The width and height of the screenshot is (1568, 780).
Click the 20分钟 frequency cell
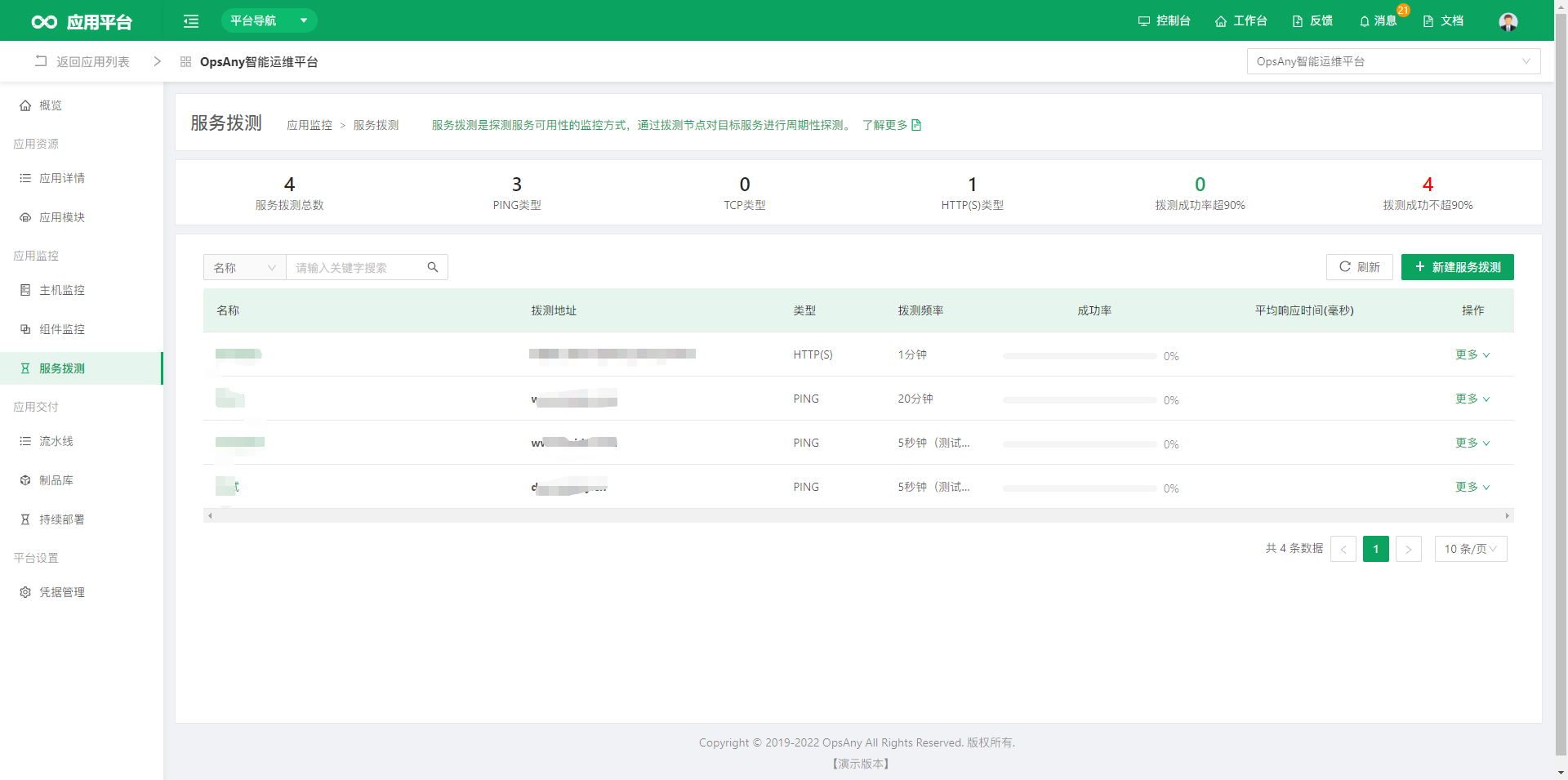[915, 399]
